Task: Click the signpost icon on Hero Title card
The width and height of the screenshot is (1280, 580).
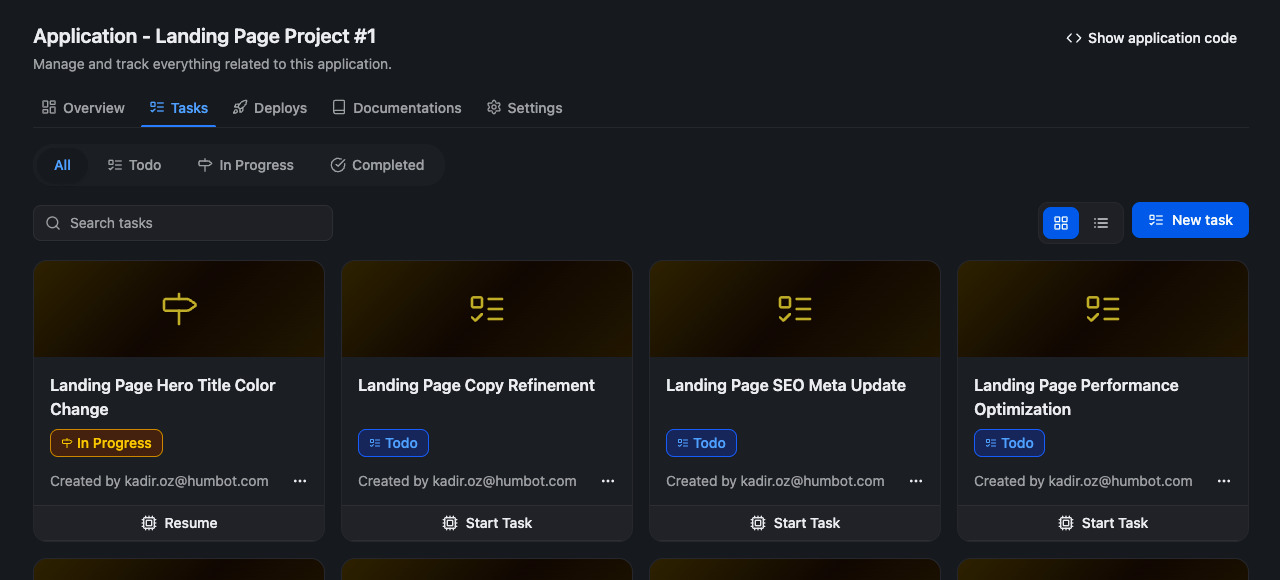Action: point(179,308)
